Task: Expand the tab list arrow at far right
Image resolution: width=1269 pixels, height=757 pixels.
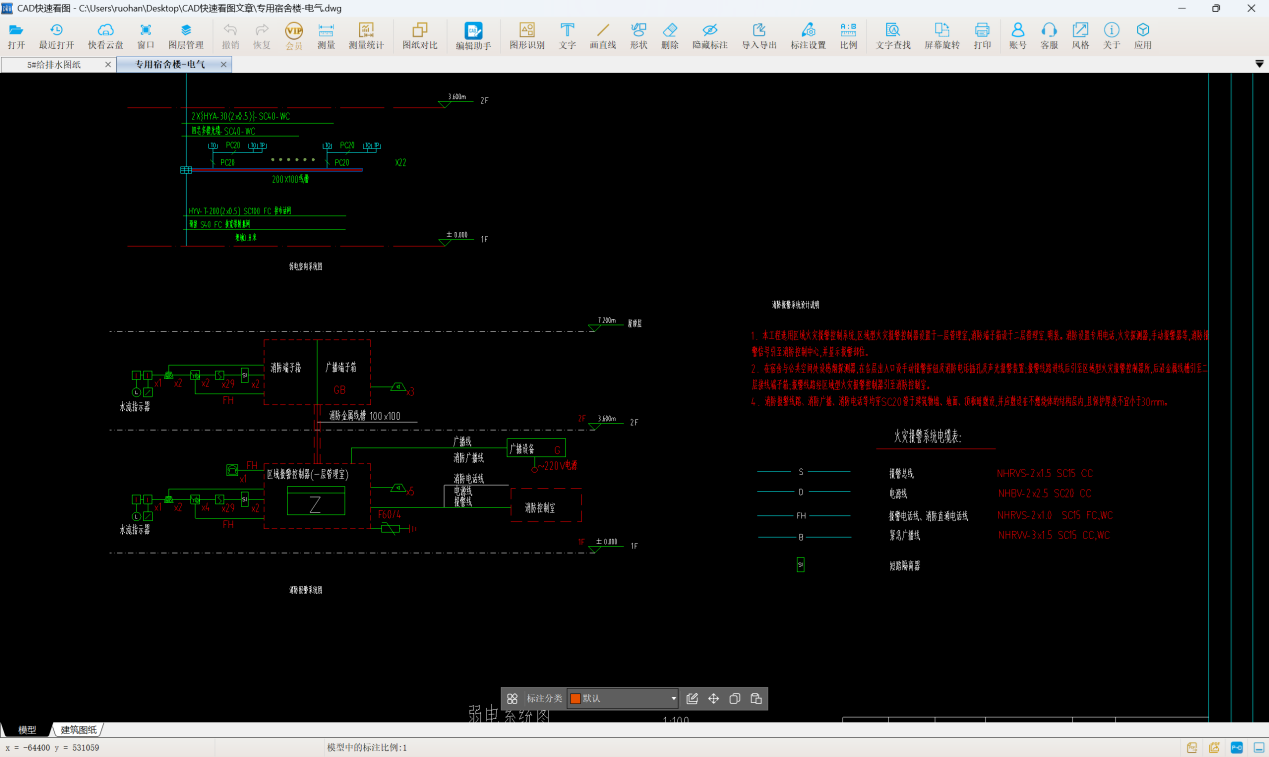Action: [x=1259, y=64]
